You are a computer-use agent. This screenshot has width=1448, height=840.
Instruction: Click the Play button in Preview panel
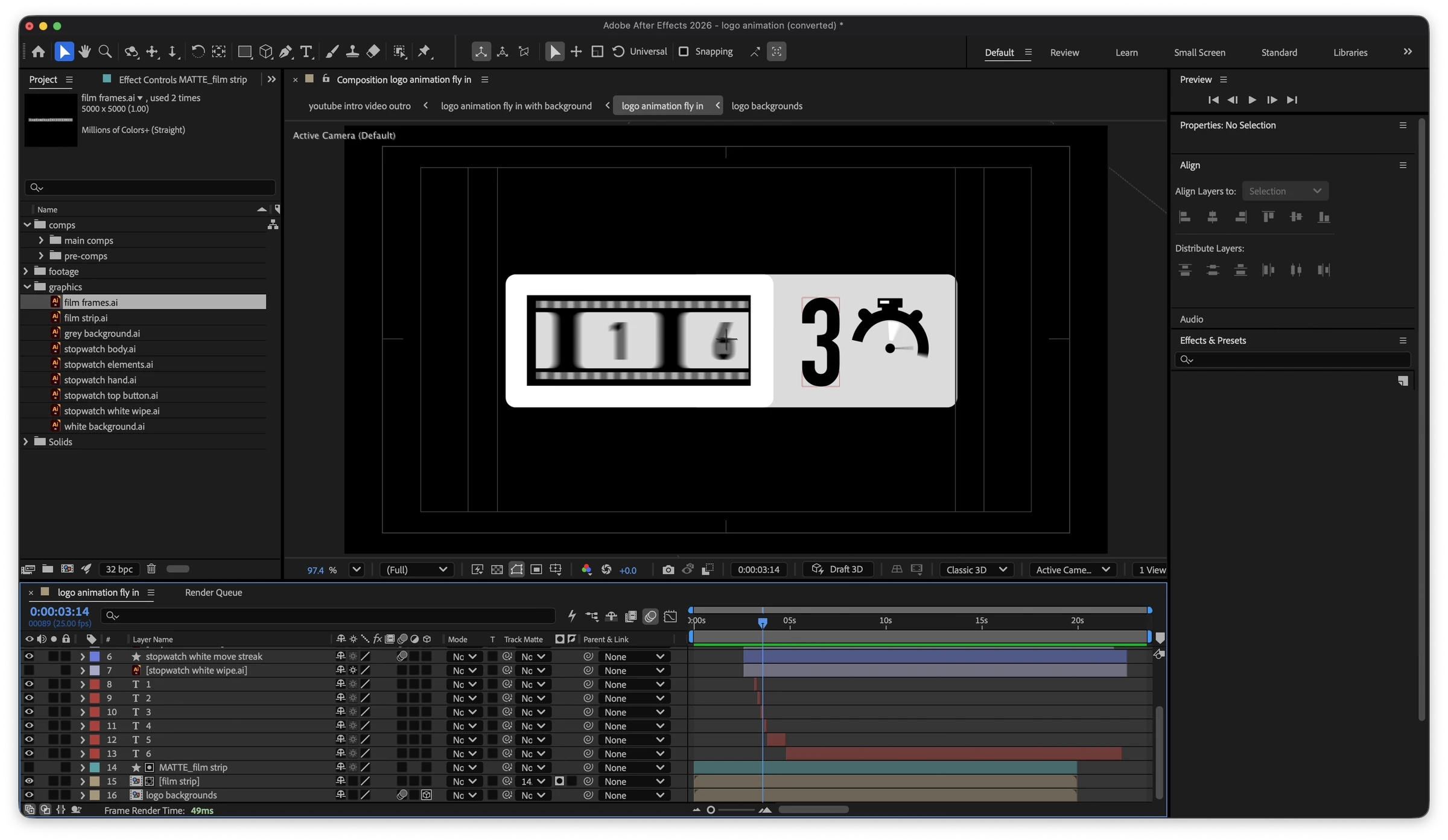point(1252,100)
